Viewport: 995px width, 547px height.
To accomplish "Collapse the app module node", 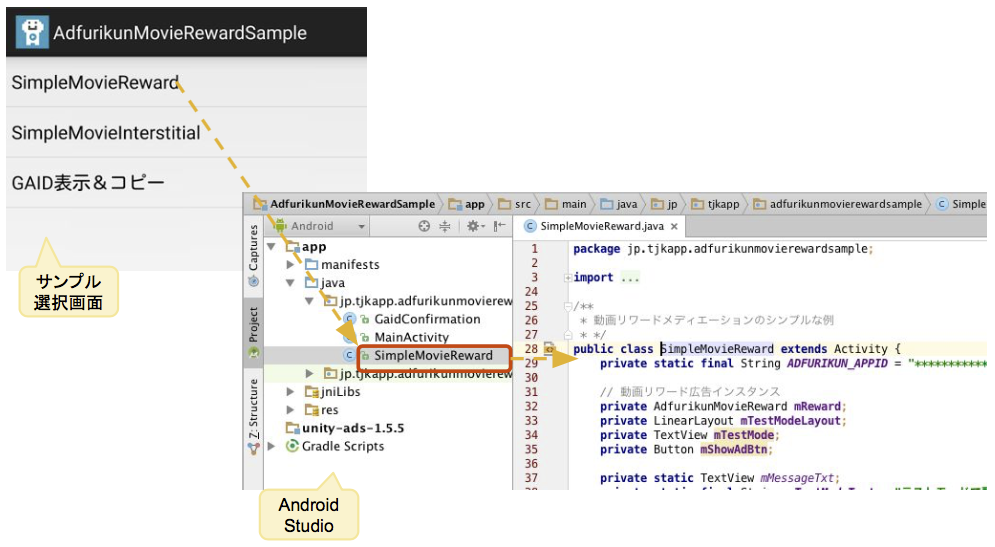I will (x=272, y=247).
